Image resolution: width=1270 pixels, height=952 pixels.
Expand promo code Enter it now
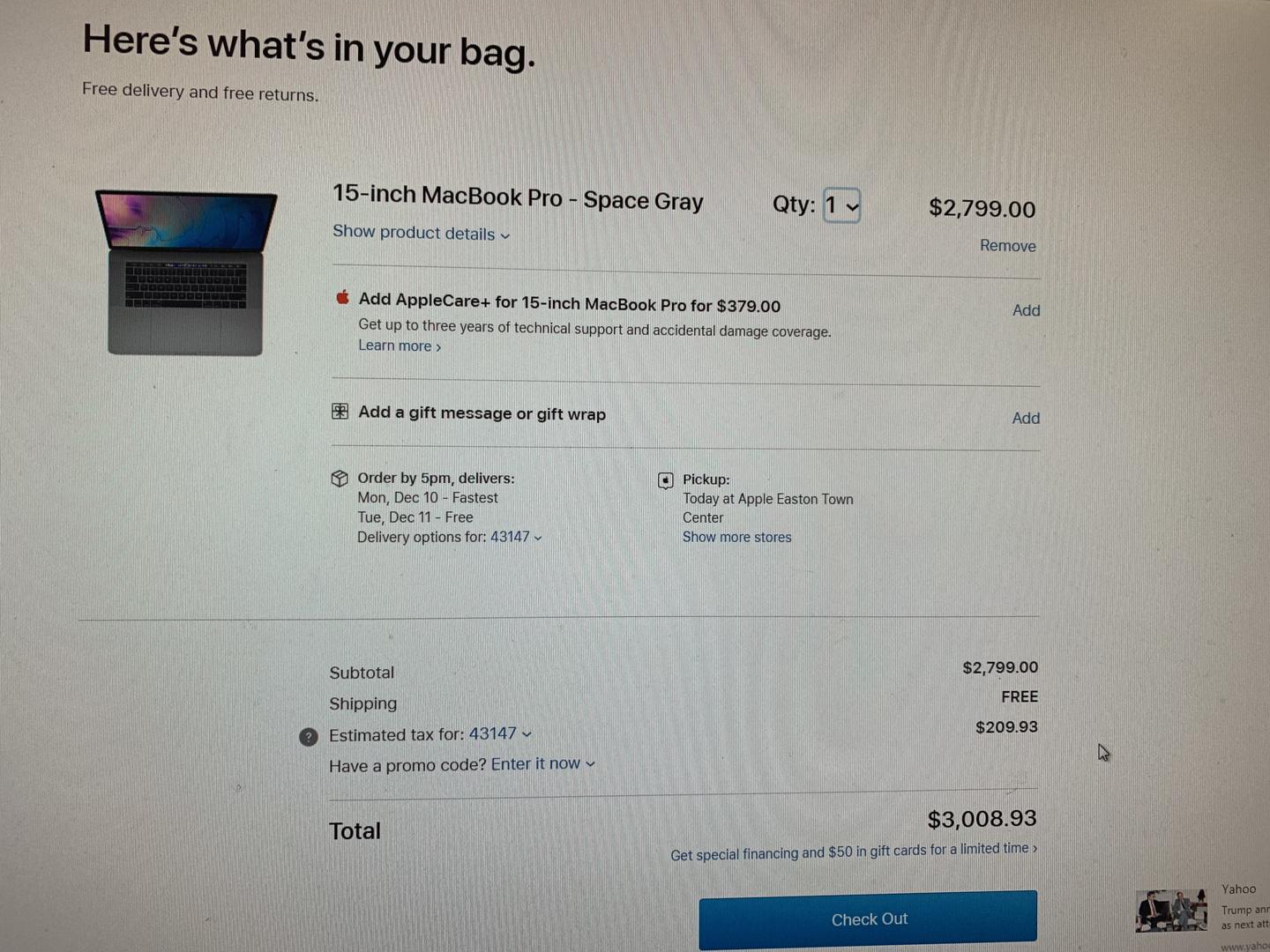(542, 763)
